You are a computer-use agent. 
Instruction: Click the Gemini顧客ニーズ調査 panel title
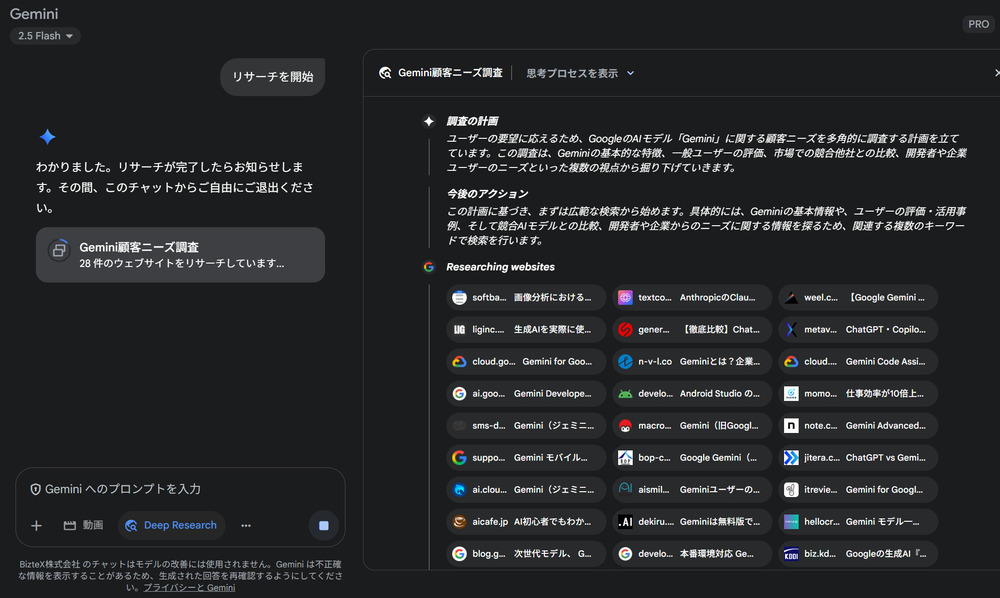[450, 73]
